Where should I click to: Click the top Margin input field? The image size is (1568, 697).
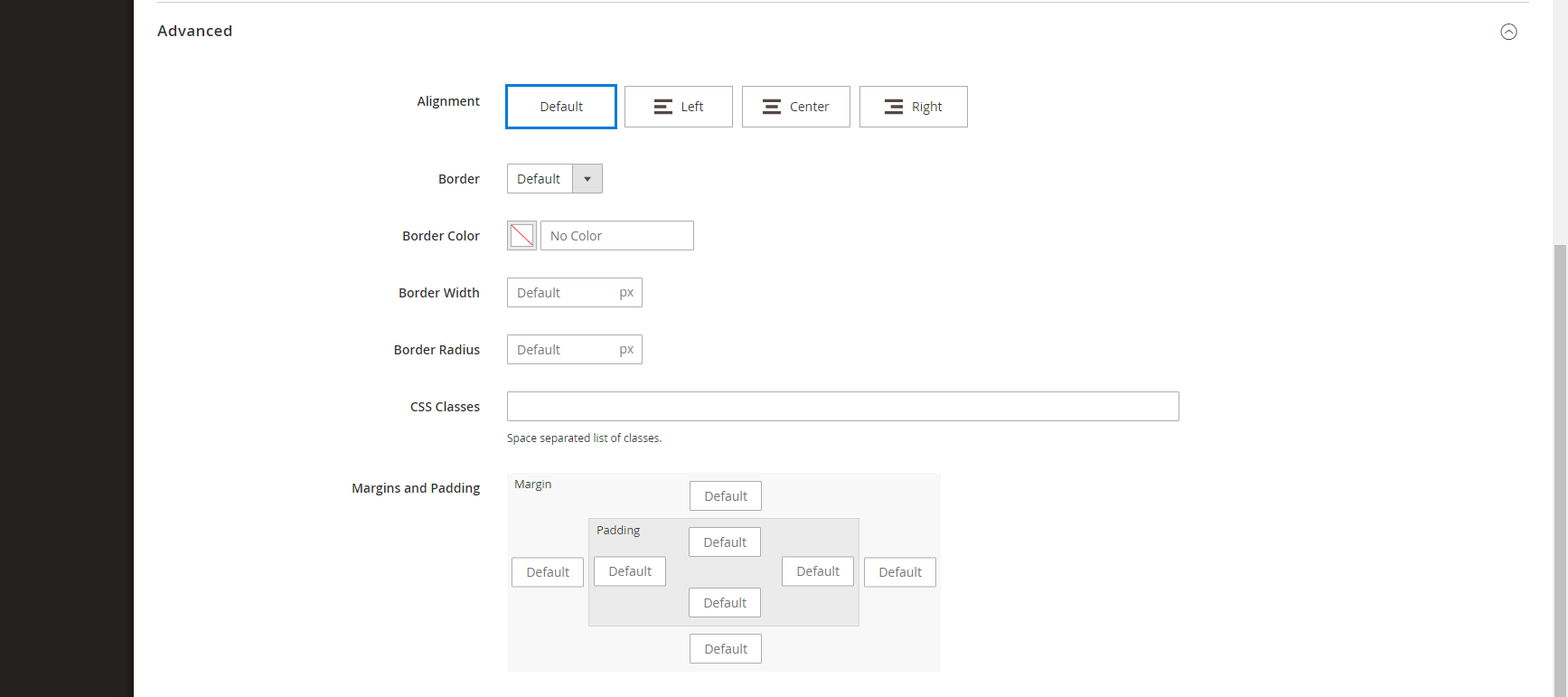(726, 496)
